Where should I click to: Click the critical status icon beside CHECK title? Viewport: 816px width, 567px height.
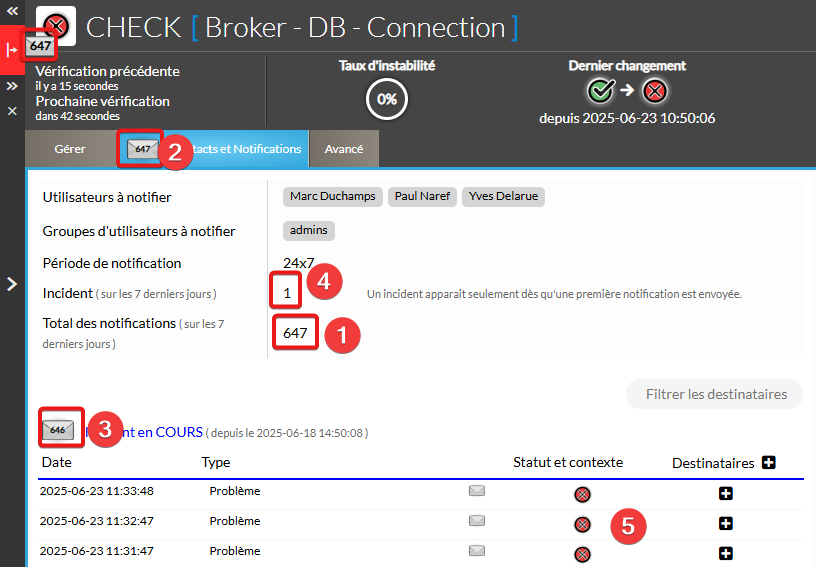56,25
